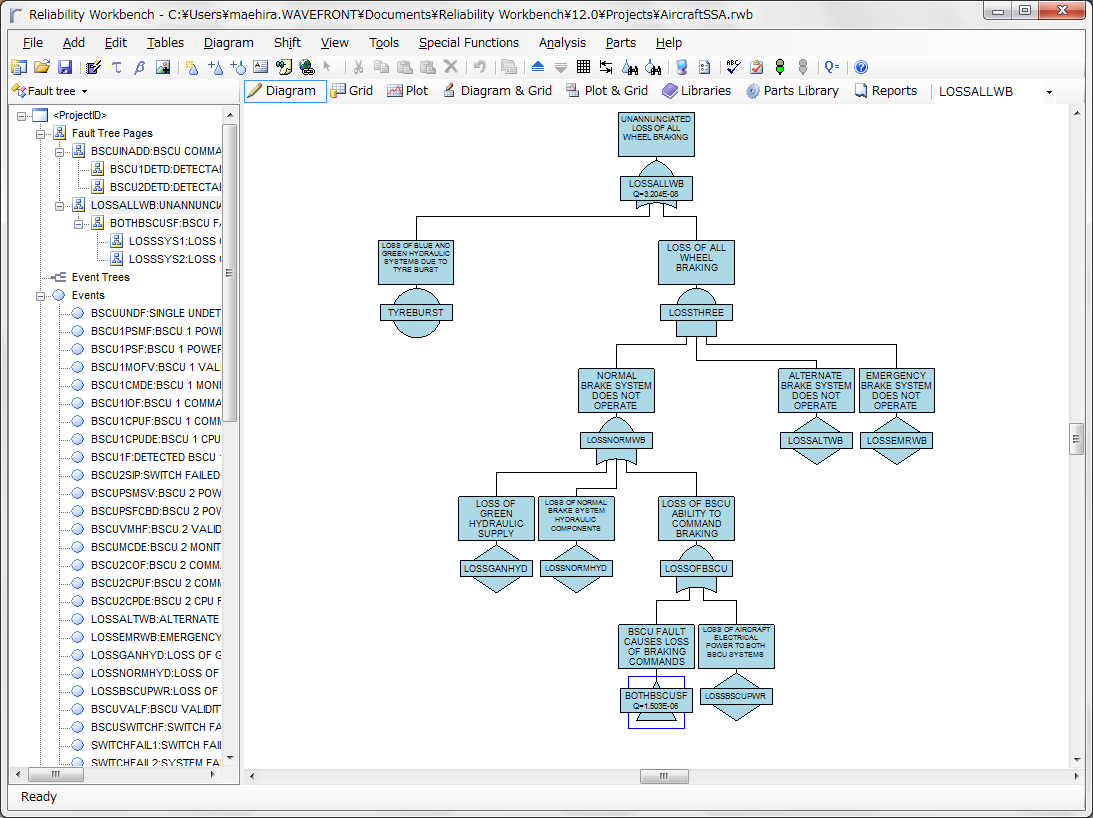Click the diagram vertical scrollbar thumb
1093x818 pixels.
[x=1076, y=439]
